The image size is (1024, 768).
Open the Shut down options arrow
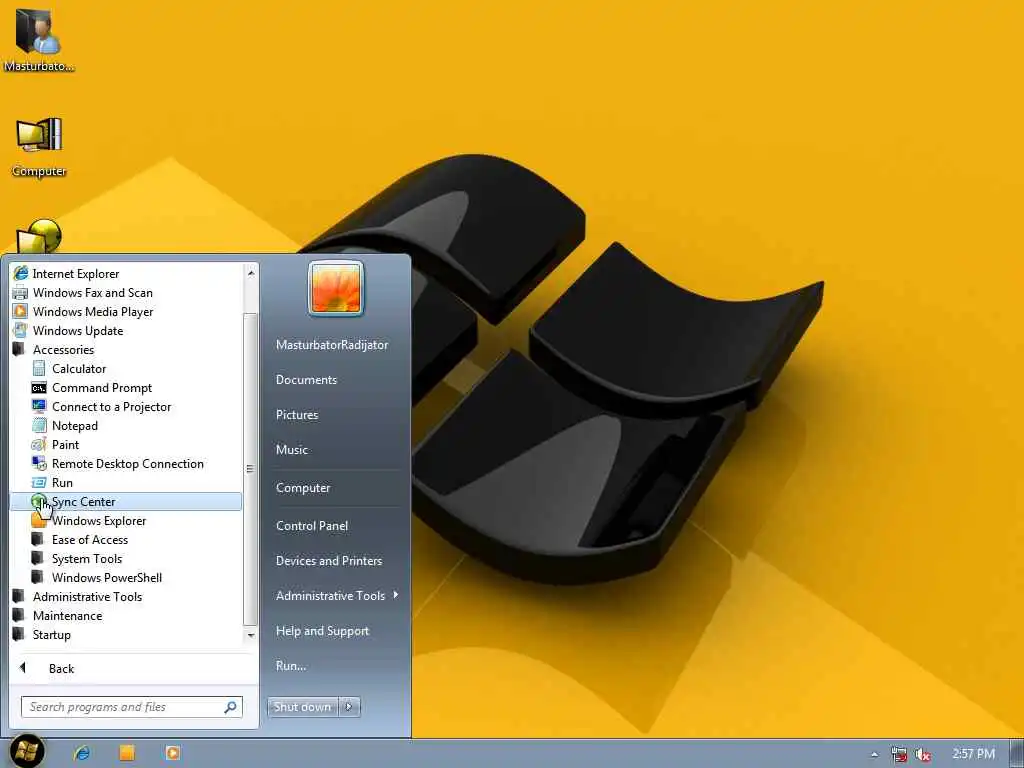coord(349,707)
